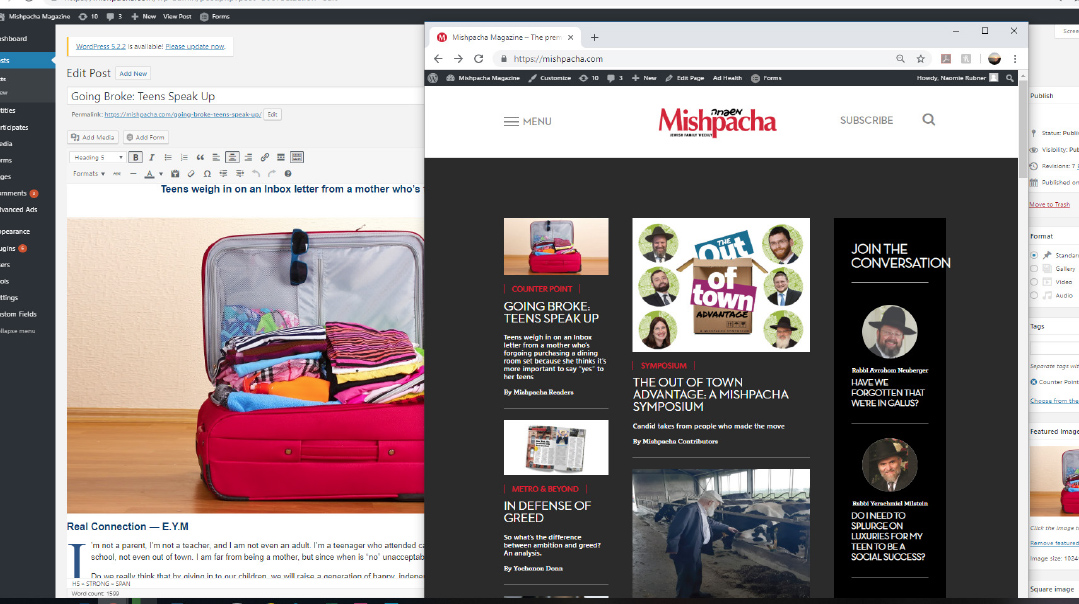
Task: Insert Read More tag icon
Action: pyautogui.click(x=281, y=158)
